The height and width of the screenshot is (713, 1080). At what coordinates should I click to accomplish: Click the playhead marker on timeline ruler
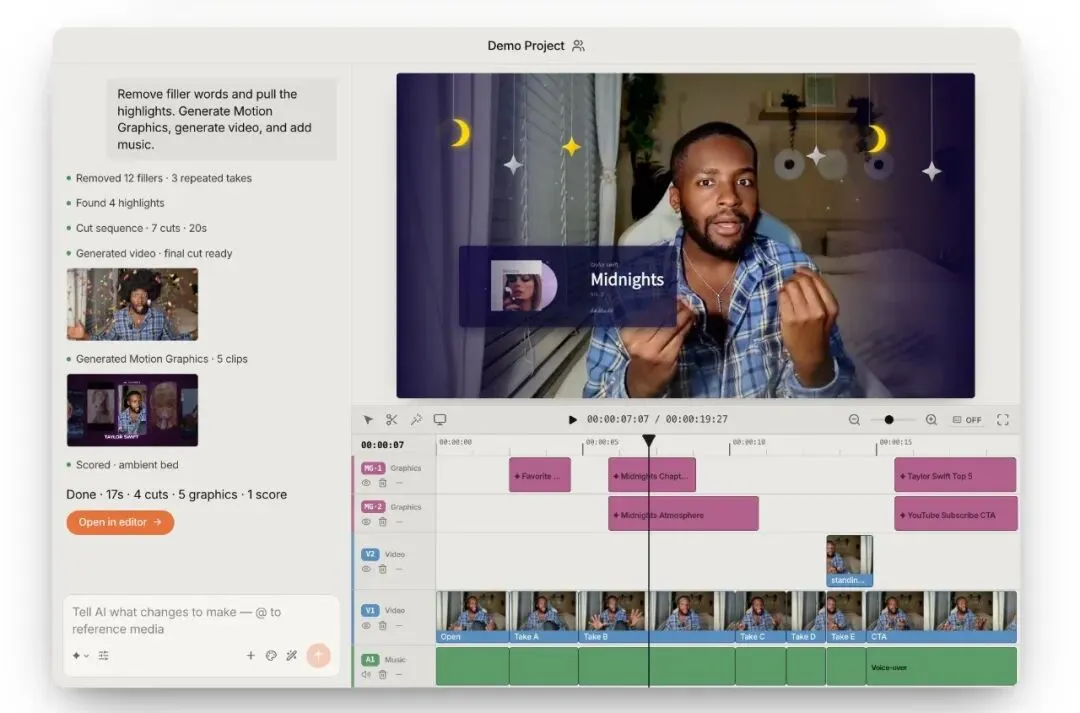coord(649,440)
